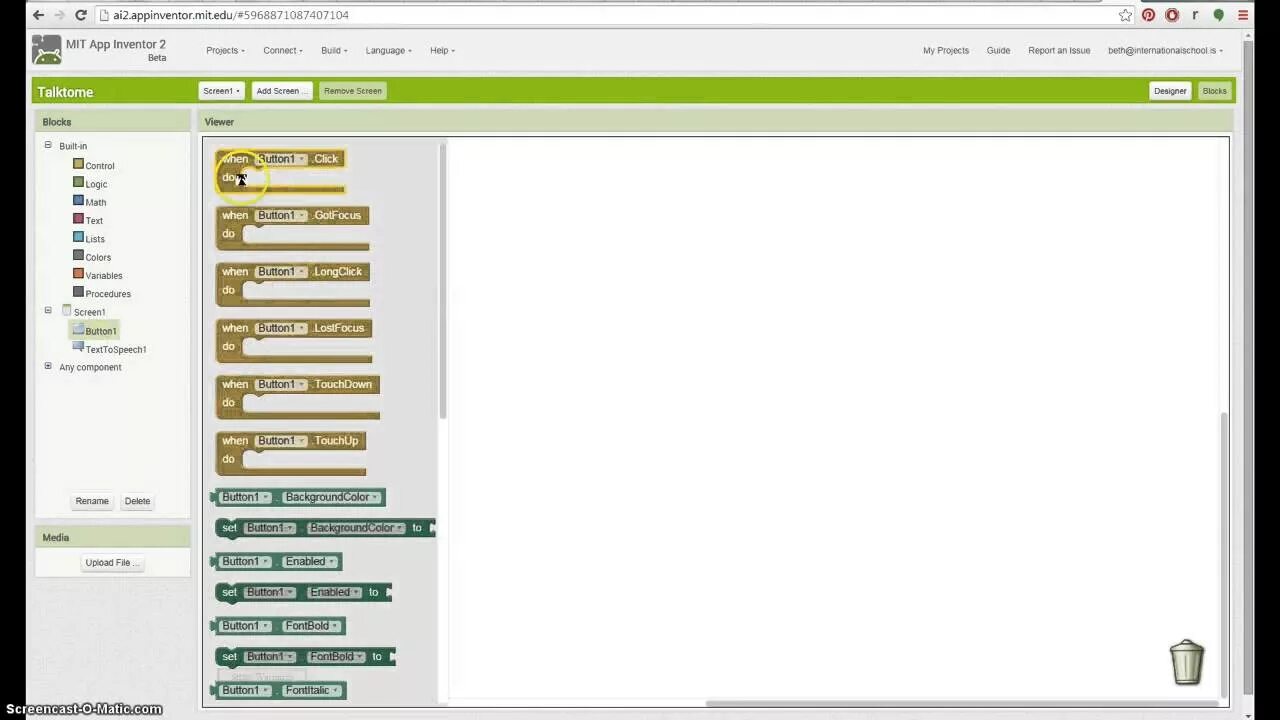Click the Rename button
The image size is (1280, 720).
(x=92, y=501)
